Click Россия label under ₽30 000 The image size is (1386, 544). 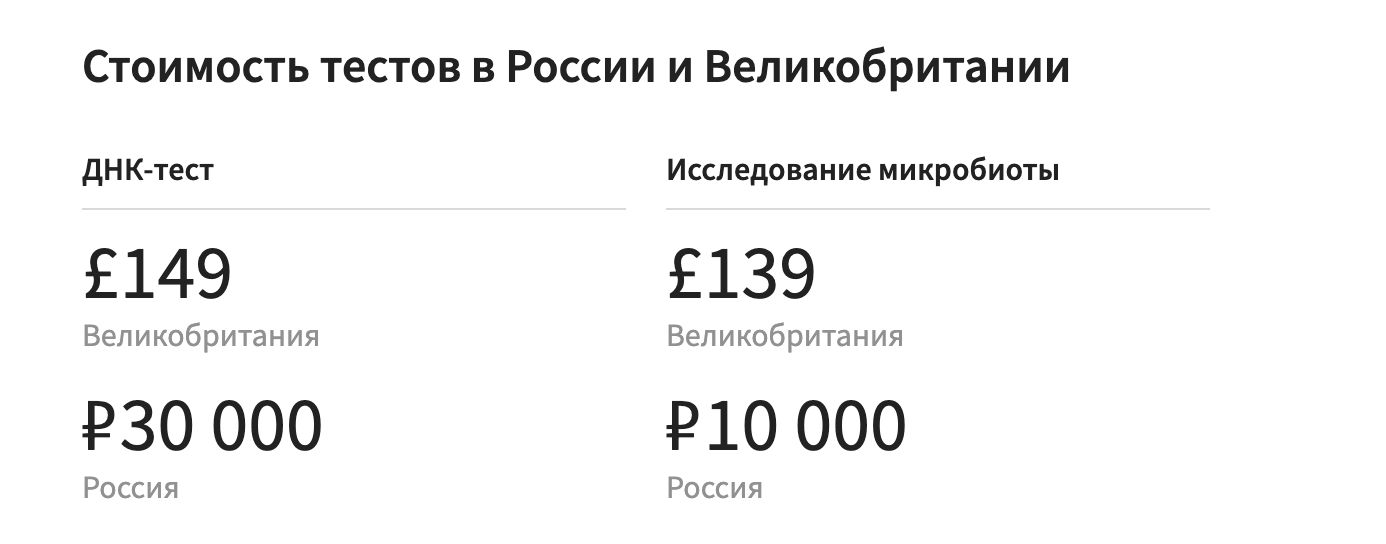[131, 489]
